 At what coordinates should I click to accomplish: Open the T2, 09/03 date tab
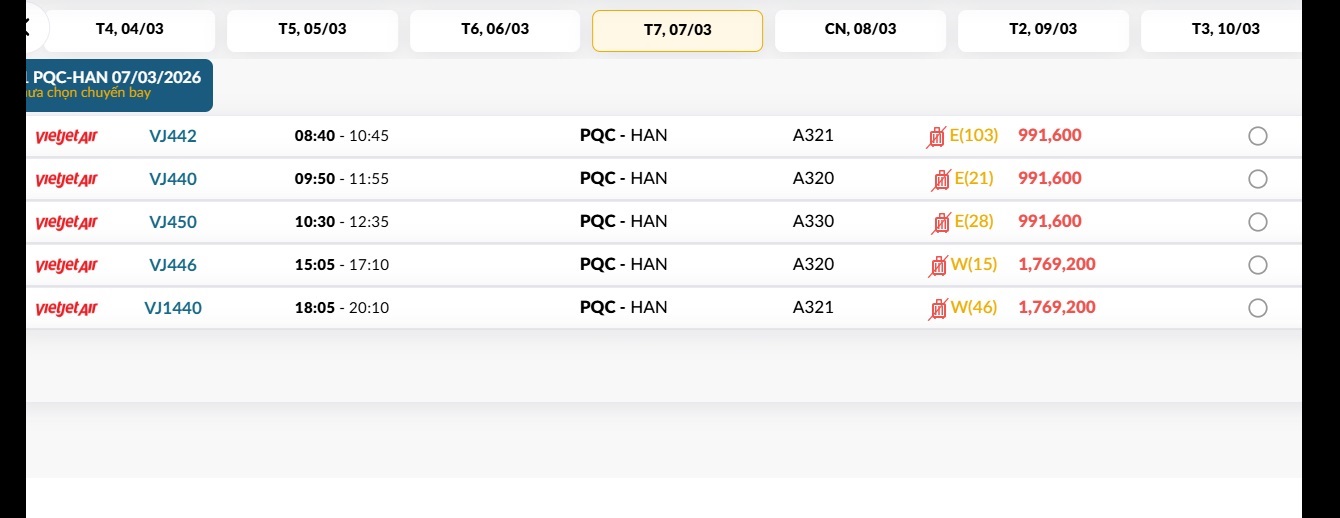1043,30
